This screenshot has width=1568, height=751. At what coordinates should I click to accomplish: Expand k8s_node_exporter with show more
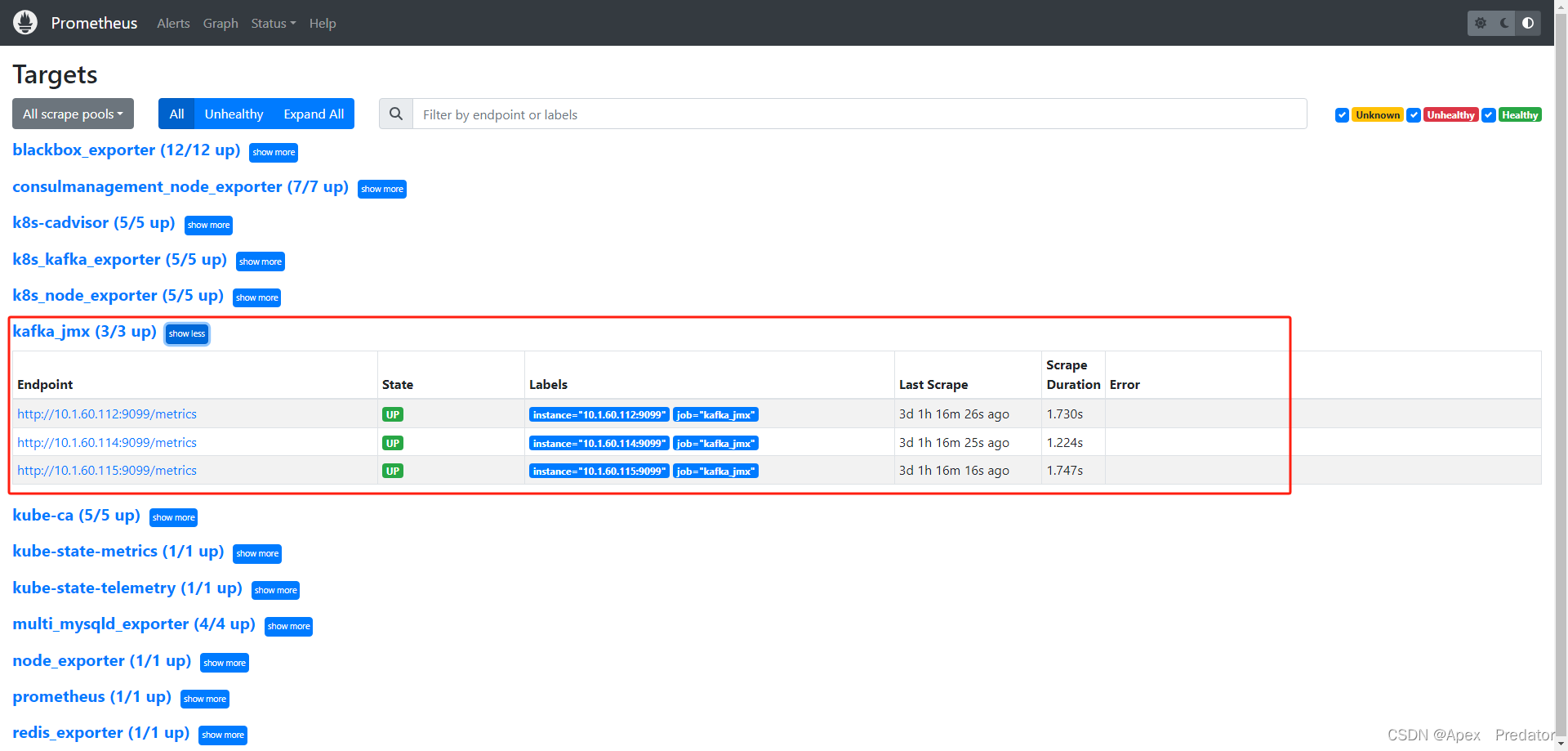(256, 297)
